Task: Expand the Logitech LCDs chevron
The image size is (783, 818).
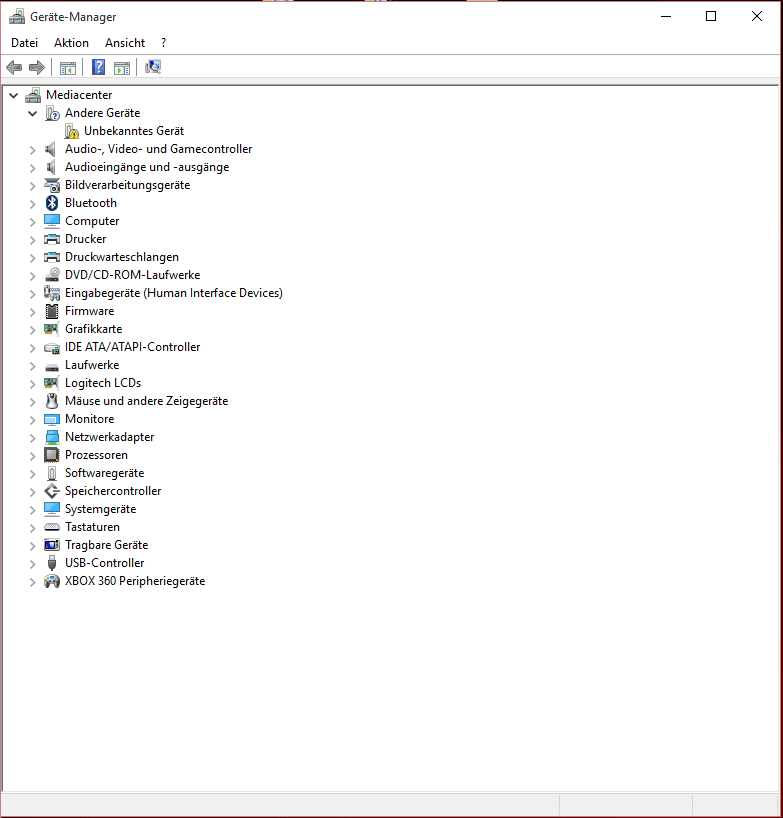Action: tap(33, 383)
